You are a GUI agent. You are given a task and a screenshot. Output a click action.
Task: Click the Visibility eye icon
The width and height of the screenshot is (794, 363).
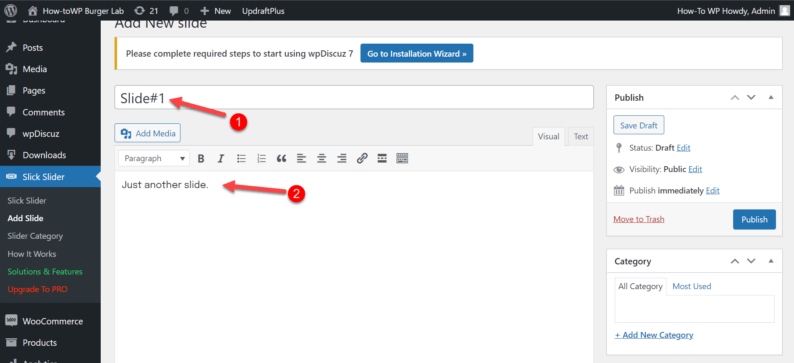tap(619, 170)
